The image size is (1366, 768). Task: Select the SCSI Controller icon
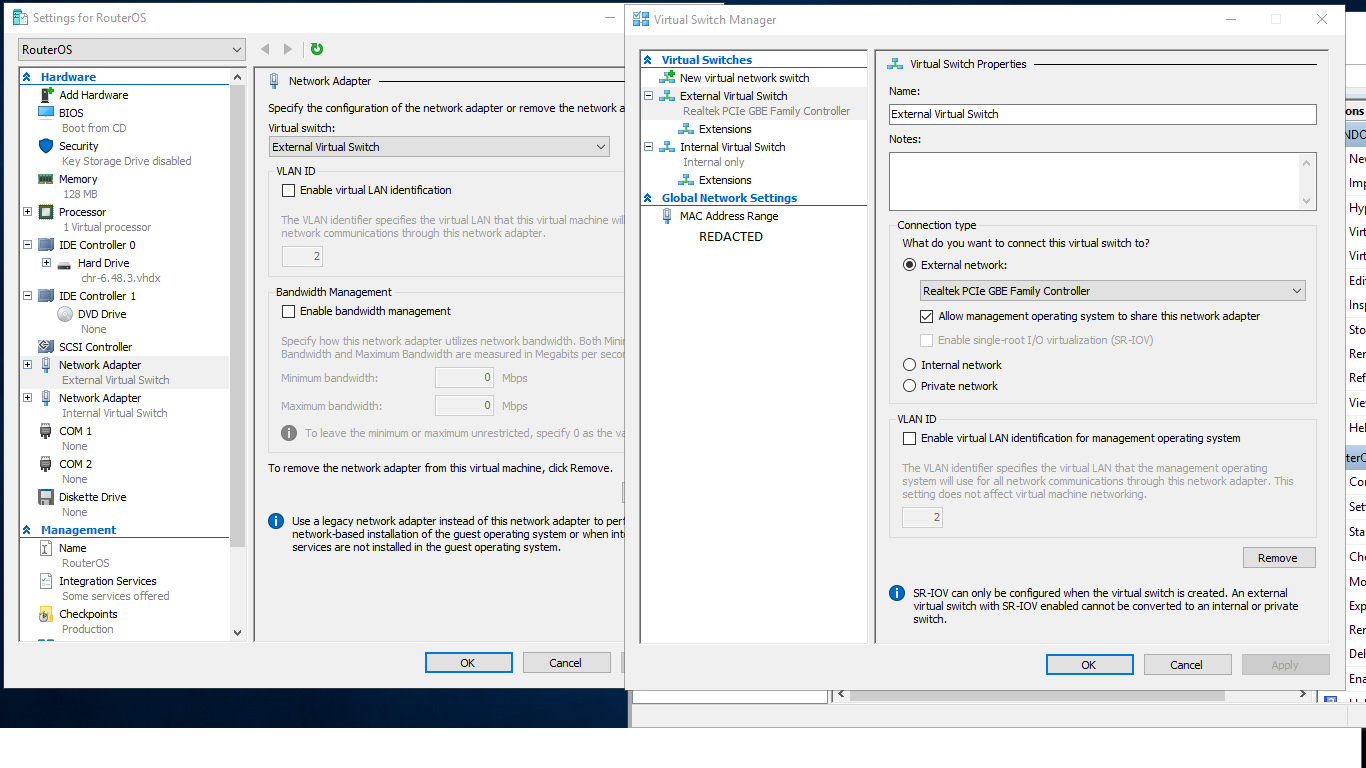tap(45, 347)
